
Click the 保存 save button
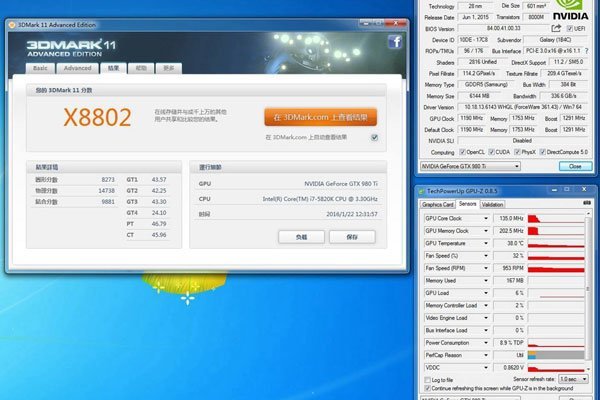coord(352,237)
